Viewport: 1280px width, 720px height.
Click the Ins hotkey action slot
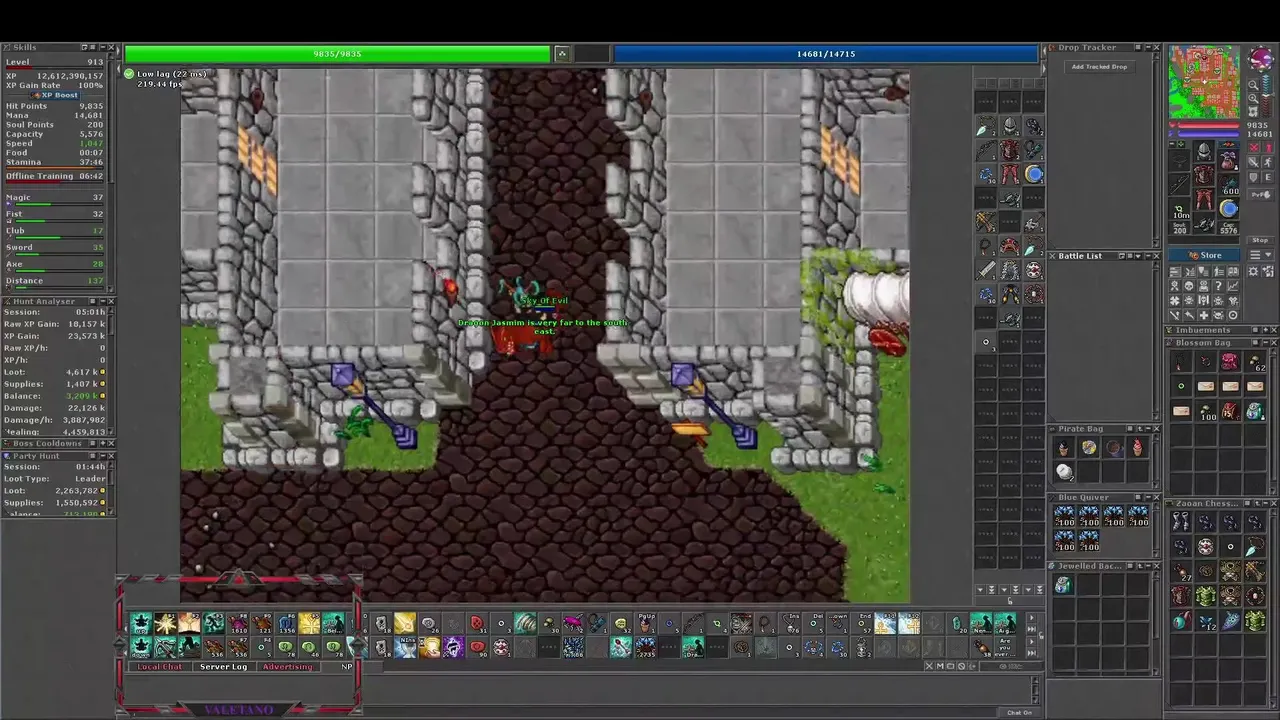(790, 623)
